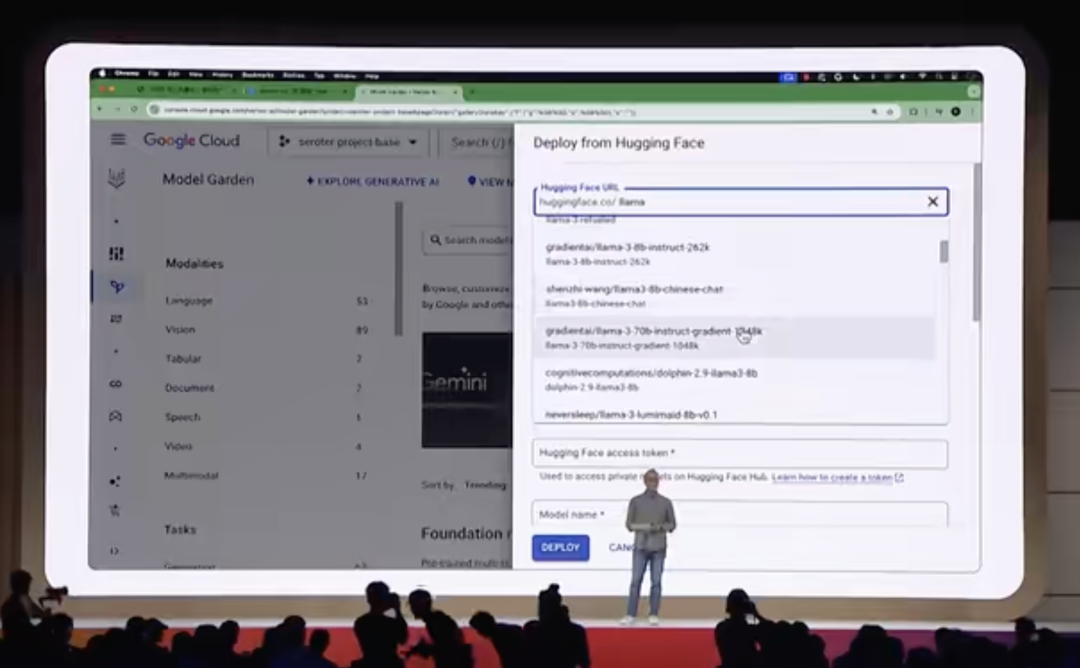Click the blue DEPLOY button
The height and width of the screenshot is (668, 1080).
tap(561, 547)
